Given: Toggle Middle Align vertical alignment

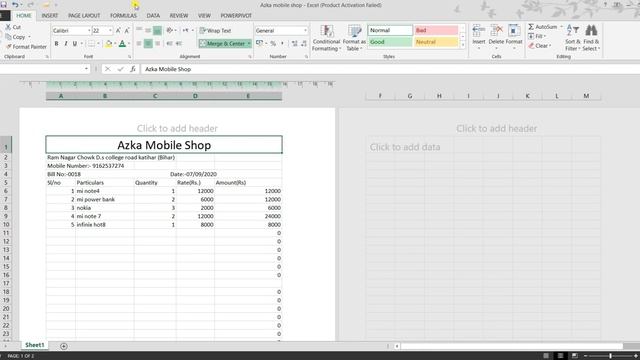Looking at the screenshot, I should [148, 31].
